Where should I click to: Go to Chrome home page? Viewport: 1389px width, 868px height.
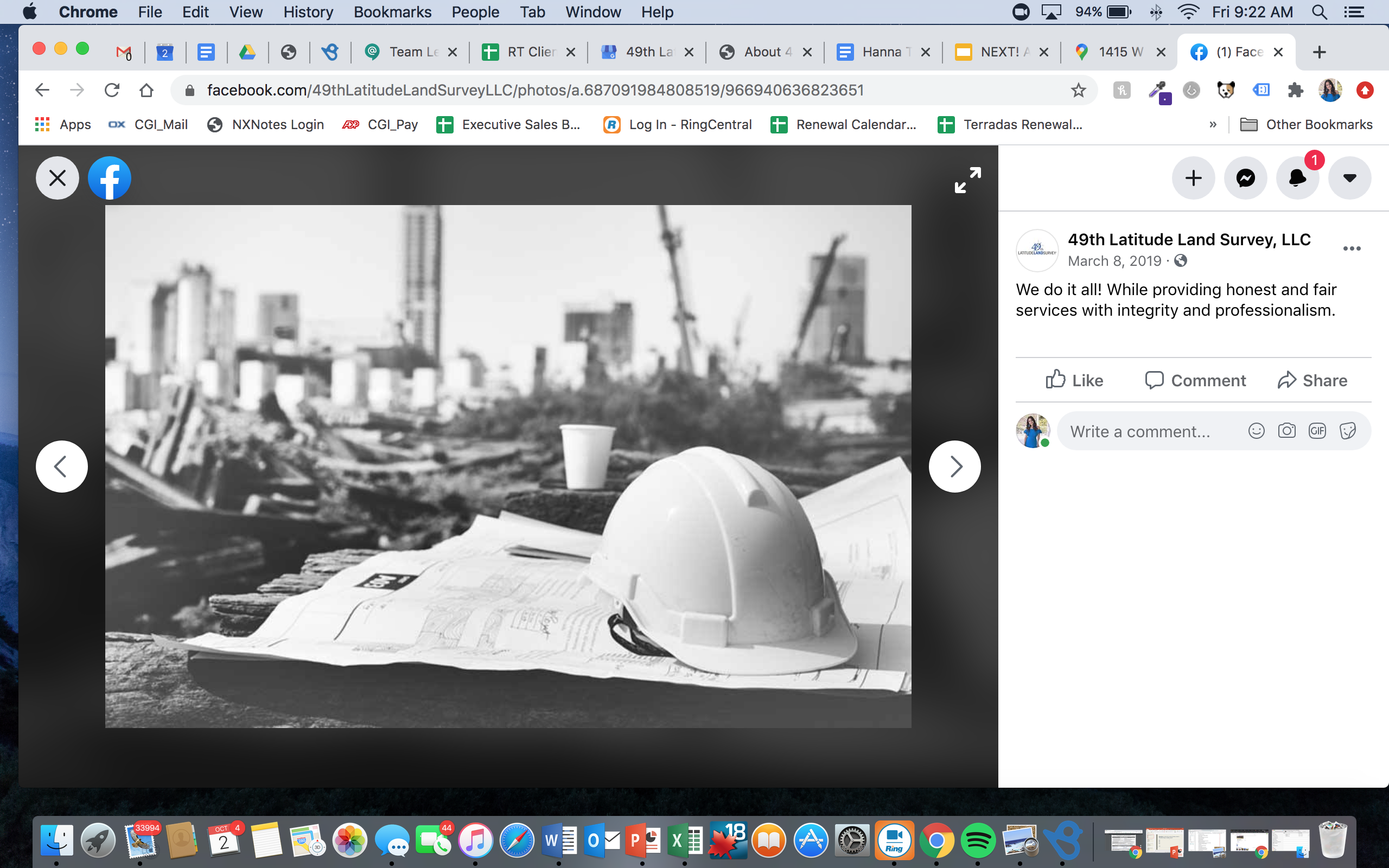(146, 90)
